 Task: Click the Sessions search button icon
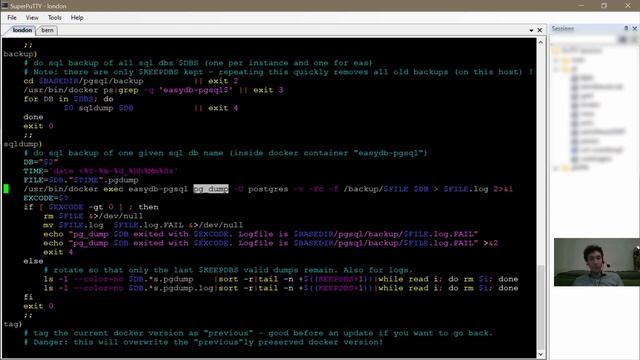click(622, 40)
